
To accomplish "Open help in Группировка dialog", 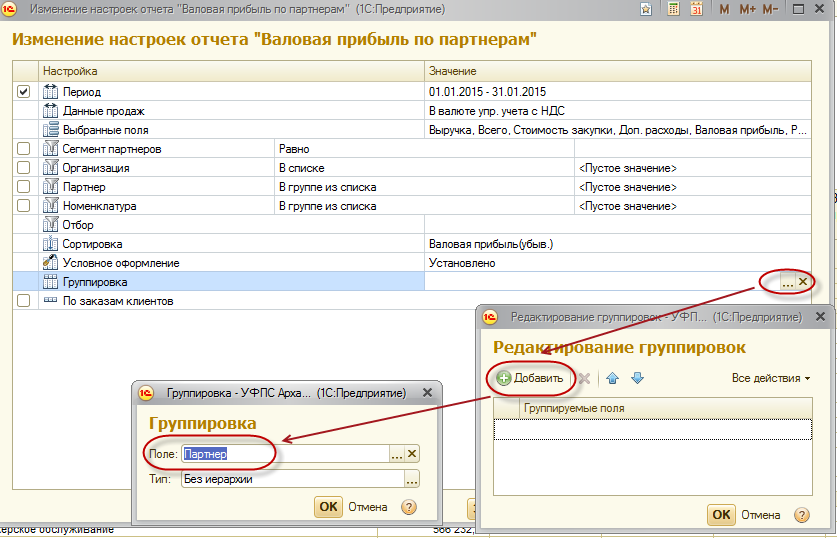I will pos(409,507).
